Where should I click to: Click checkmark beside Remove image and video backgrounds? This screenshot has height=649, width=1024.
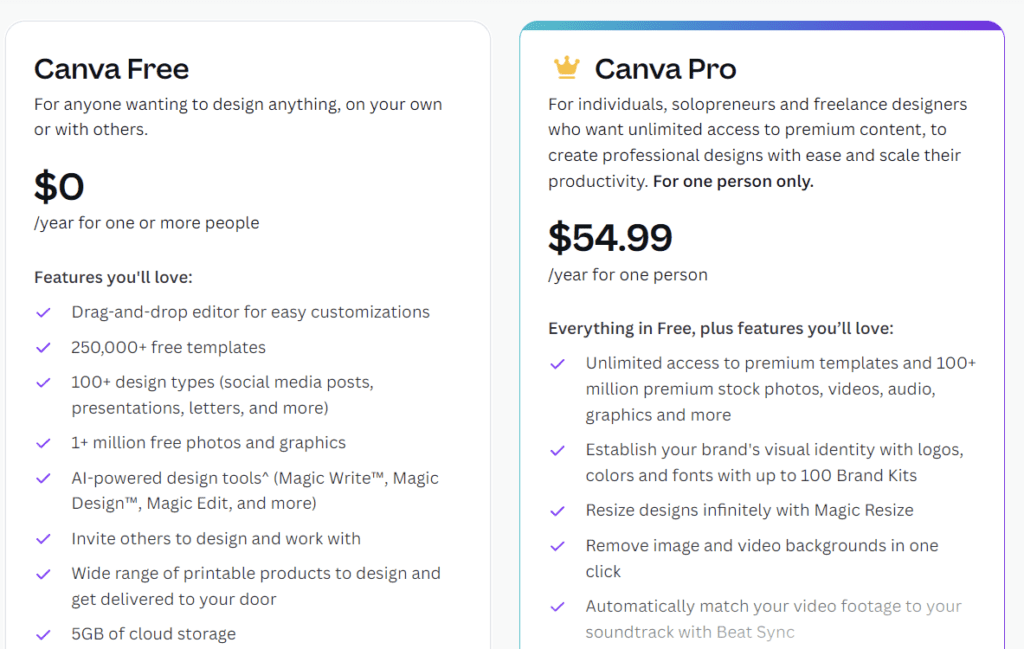pyautogui.click(x=558, y=546)
